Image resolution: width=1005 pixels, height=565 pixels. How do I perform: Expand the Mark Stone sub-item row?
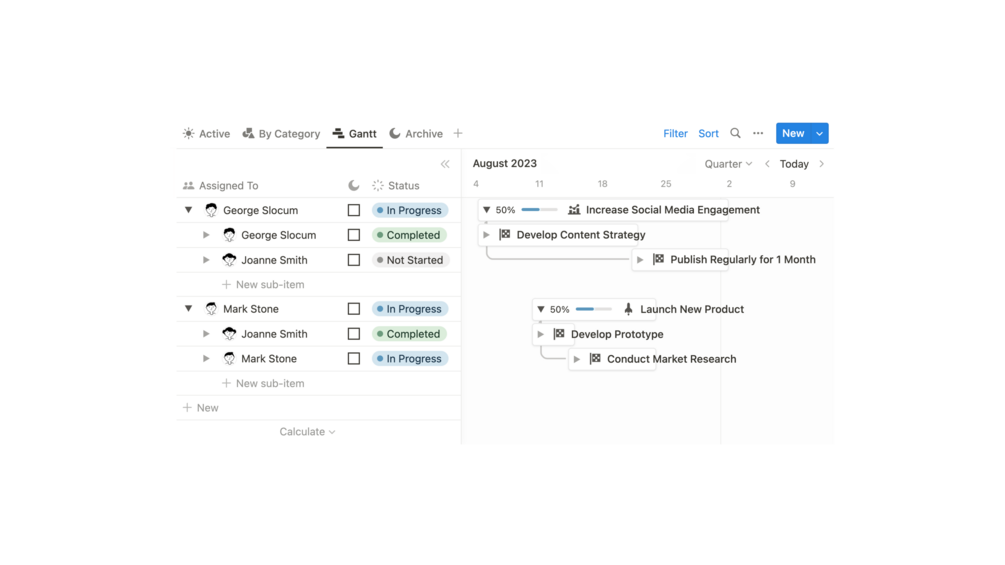[x=206, y=359]
